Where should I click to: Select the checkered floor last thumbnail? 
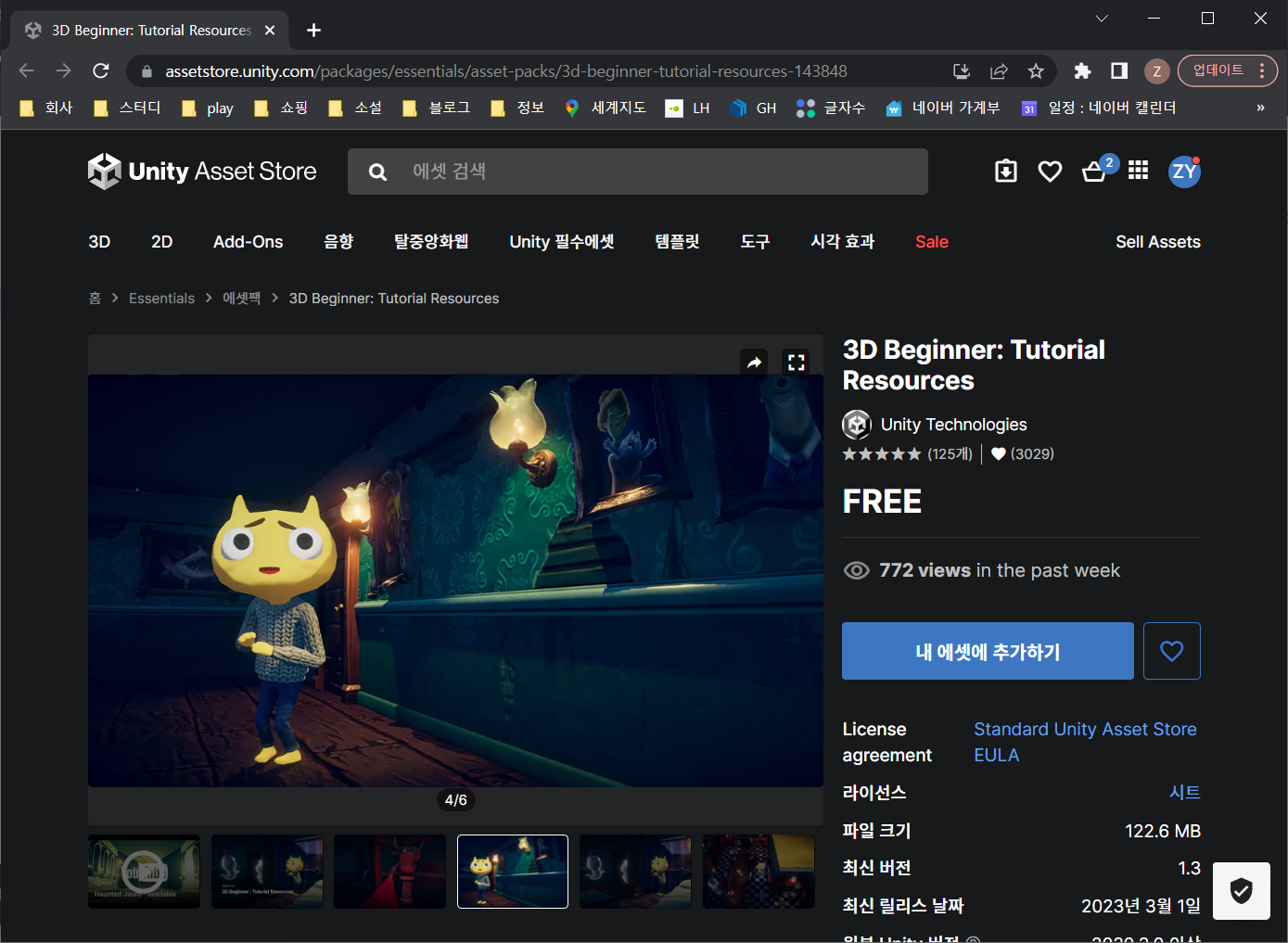759,872
